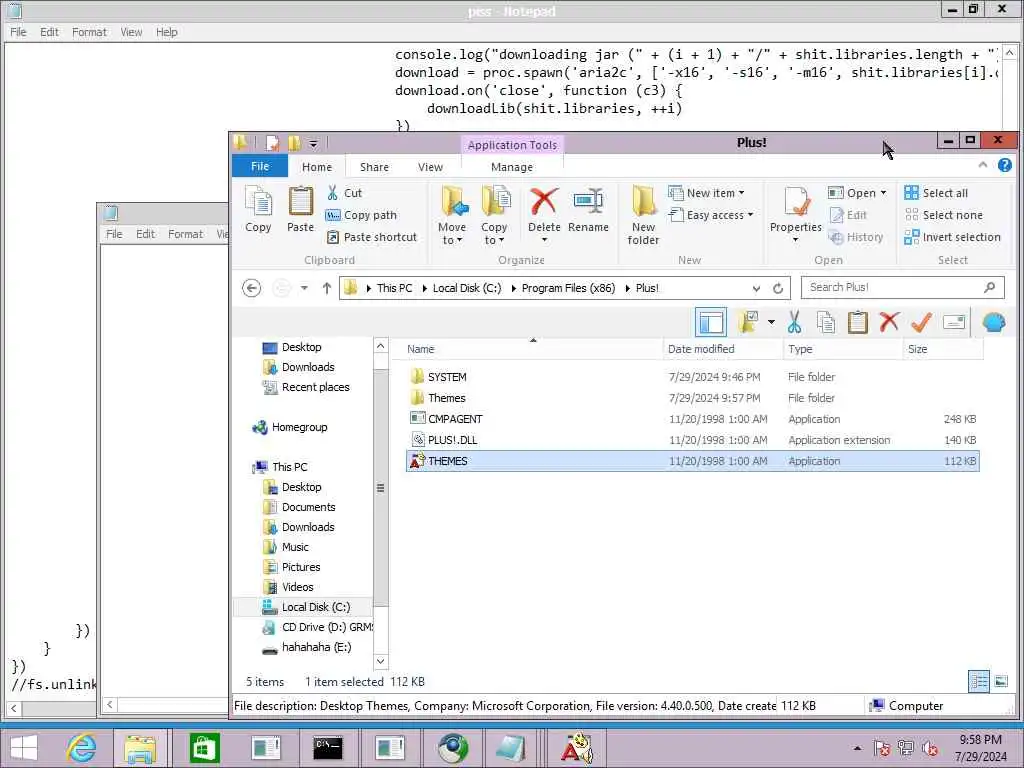Click the Notepad horizontal scrollbar left arrow
This screenshot has height=768, width=1024.
tap(14, 708)
